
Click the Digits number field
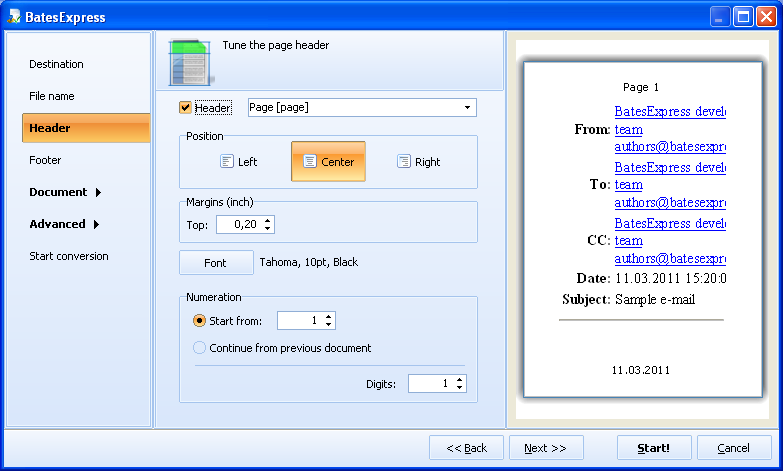(430, 384)
